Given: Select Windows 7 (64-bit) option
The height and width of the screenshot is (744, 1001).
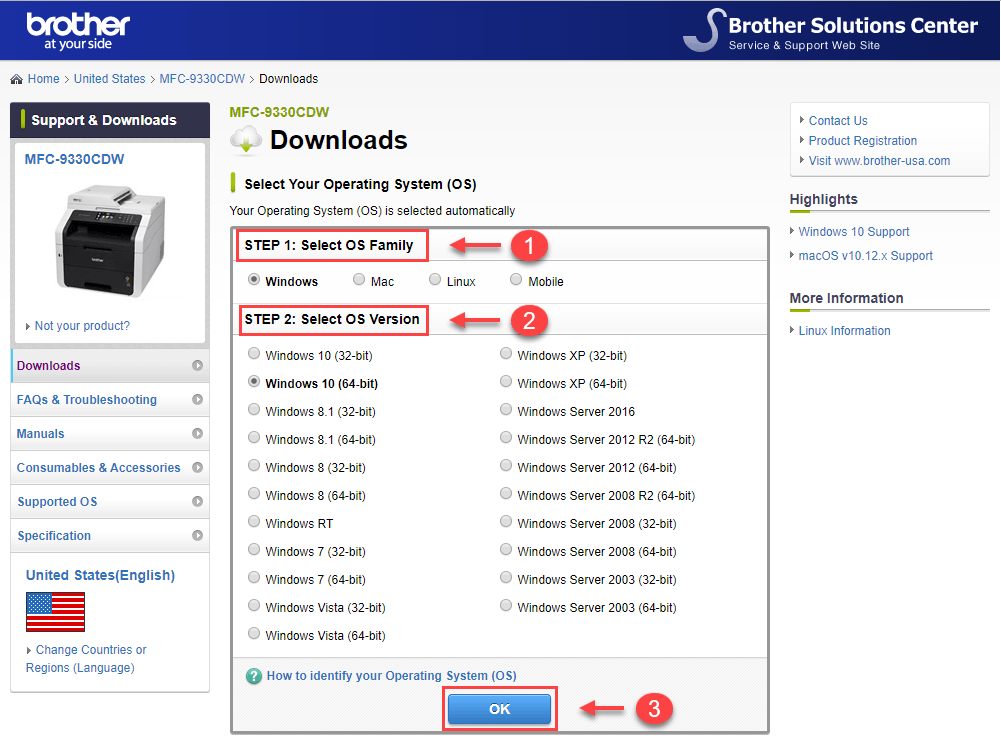Looking at the screenshot, I should (254, 578).
